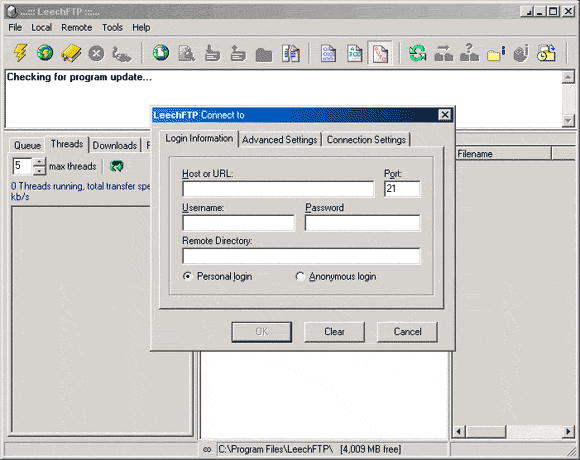
Task: Click the lightning bolt Connect toolbar icon
Action: [x=20, y=53]
